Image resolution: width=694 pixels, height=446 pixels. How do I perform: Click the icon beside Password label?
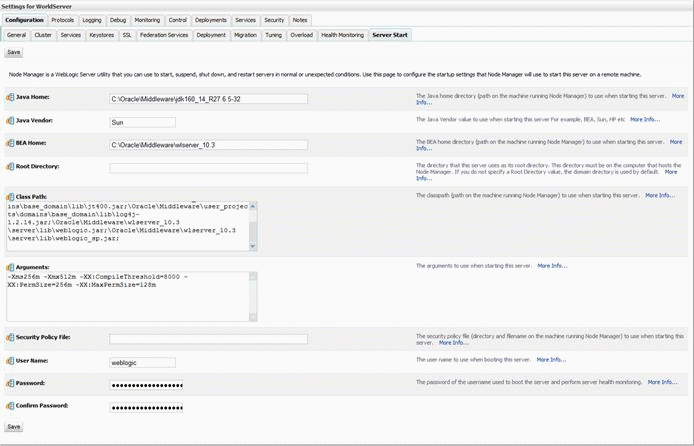pyautogui.click(x=10, y=383)
